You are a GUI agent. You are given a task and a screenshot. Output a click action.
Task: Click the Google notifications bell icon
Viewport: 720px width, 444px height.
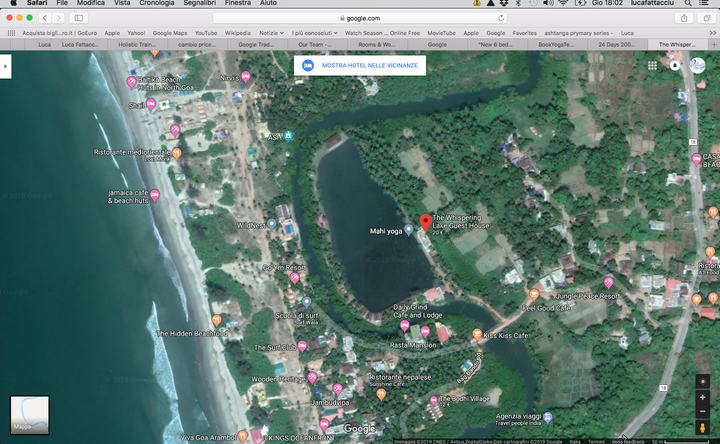pos(675,66)
